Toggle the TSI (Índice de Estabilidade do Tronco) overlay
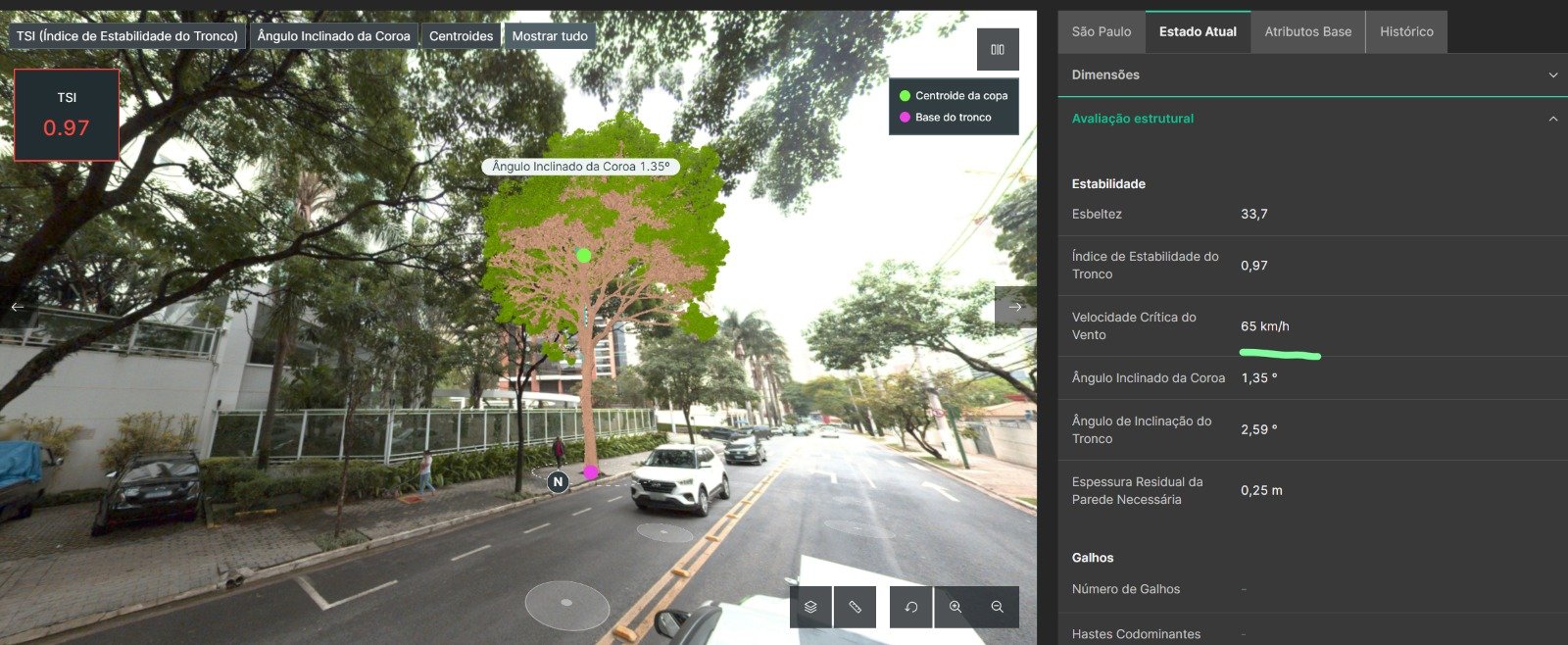This screenshot has height=645, width=1568. (127, 36)
